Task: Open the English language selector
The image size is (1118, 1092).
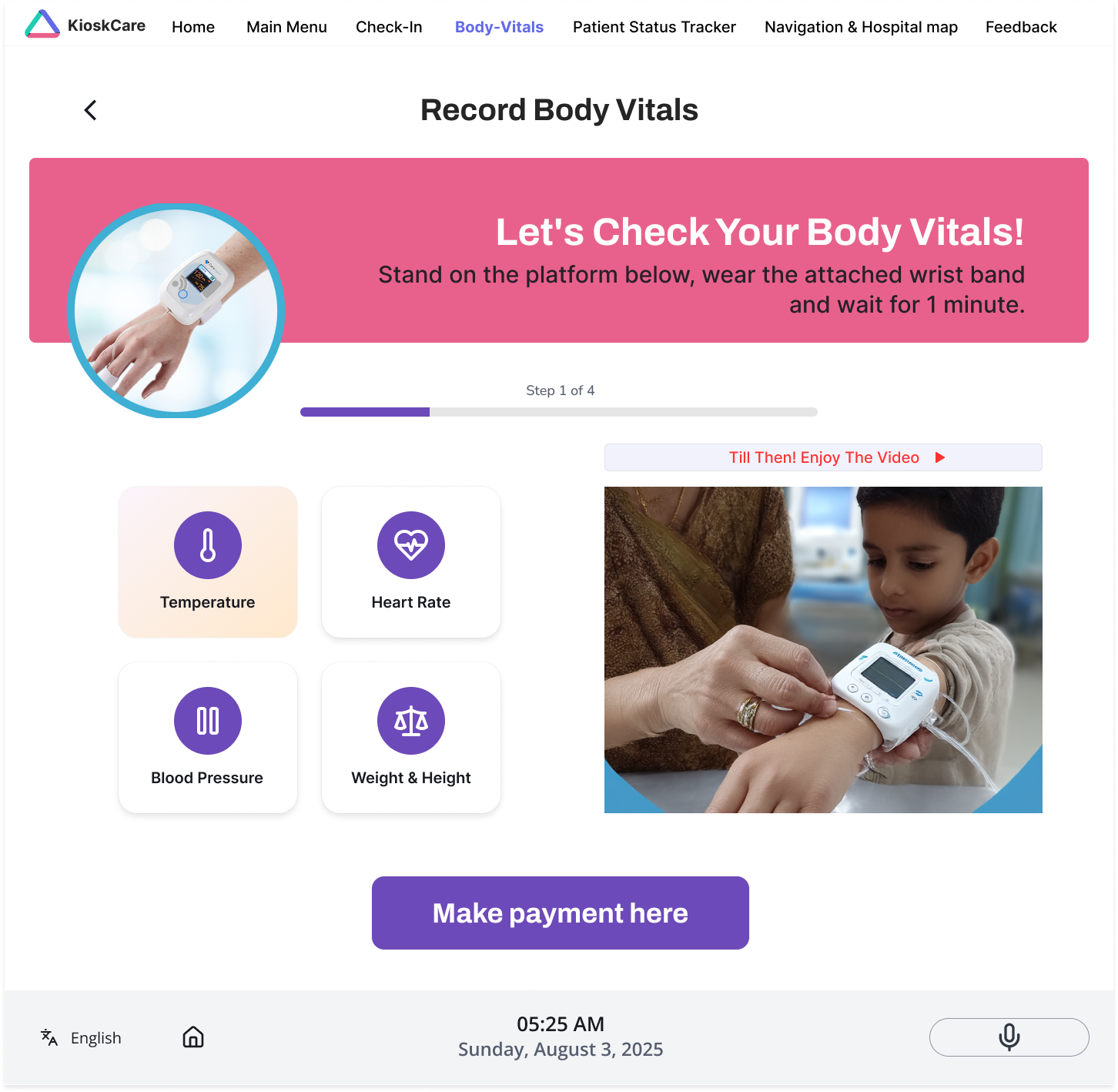Action: click(x=81, y=1038)
